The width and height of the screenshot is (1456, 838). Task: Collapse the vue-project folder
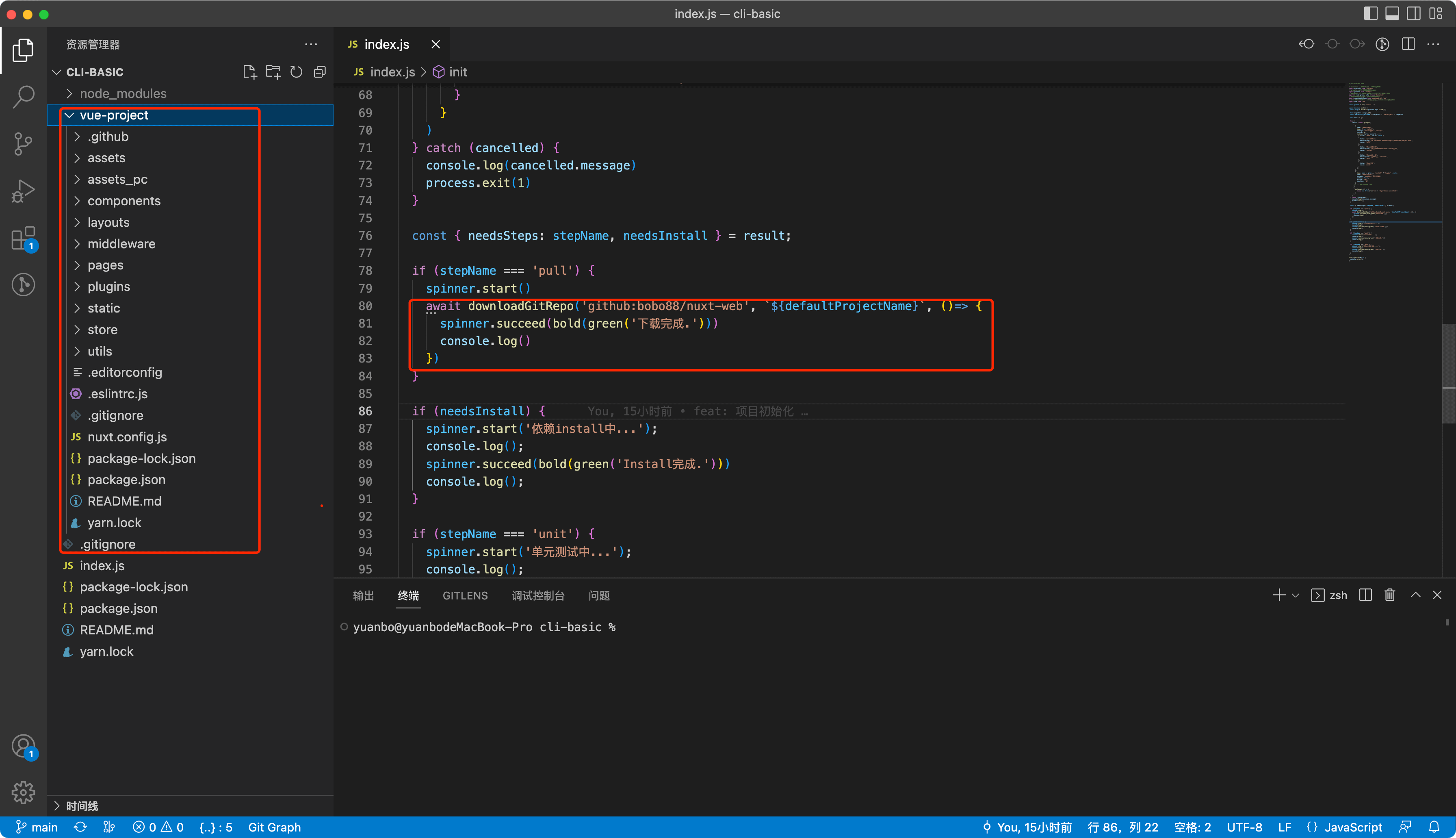(x=190, y=115)
